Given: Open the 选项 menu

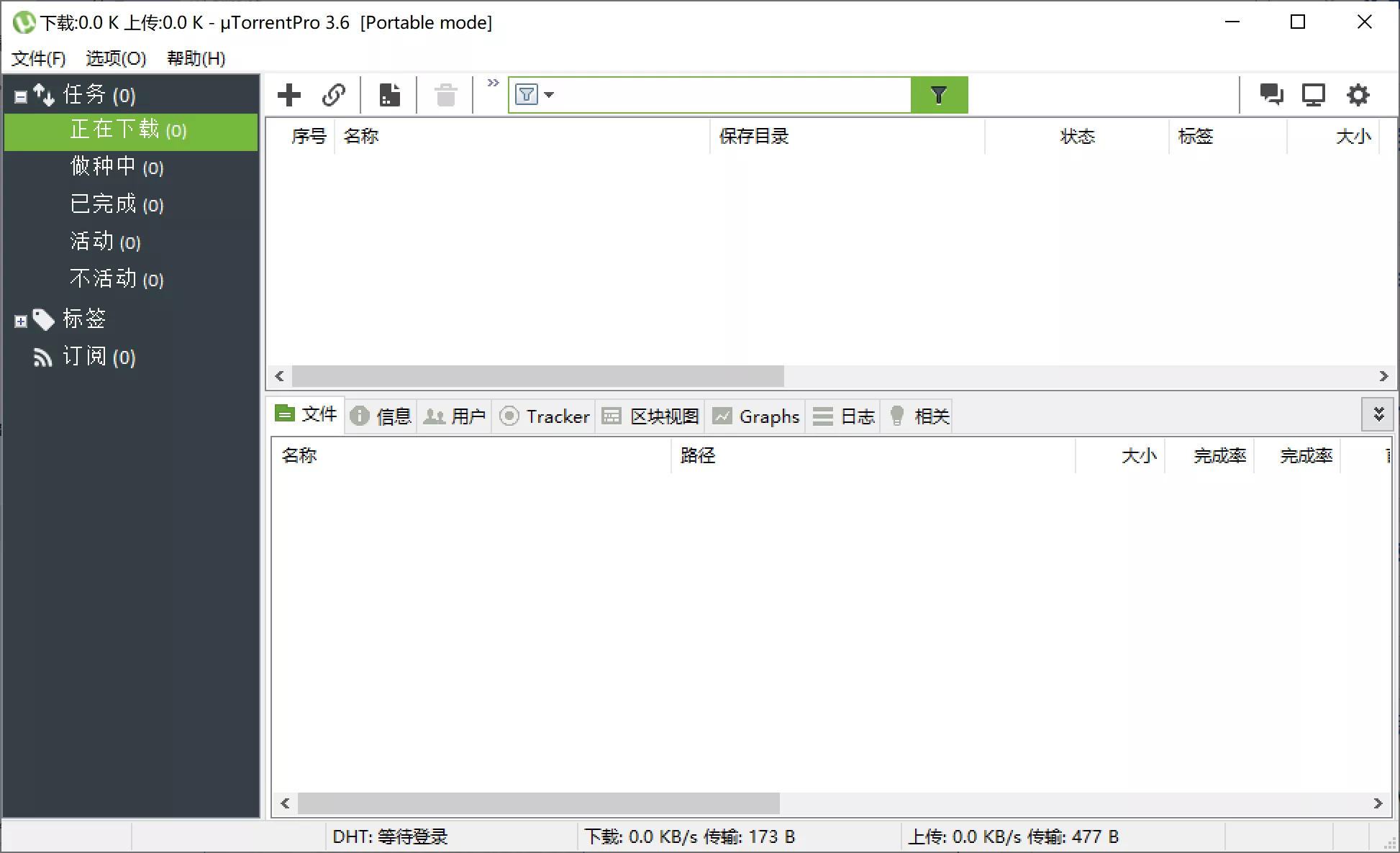Looking at the screenshot, I should (115, 59).
